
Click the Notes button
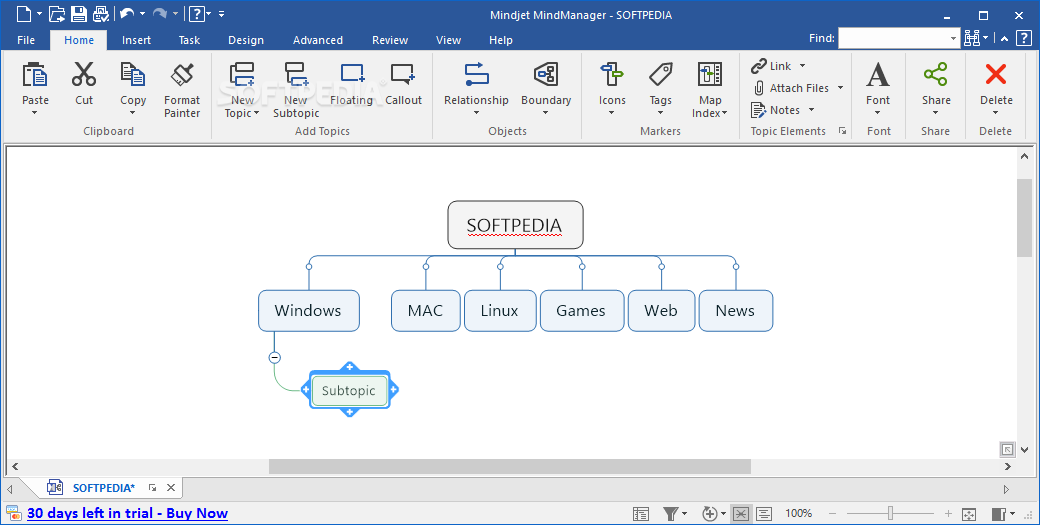[776, 110]
